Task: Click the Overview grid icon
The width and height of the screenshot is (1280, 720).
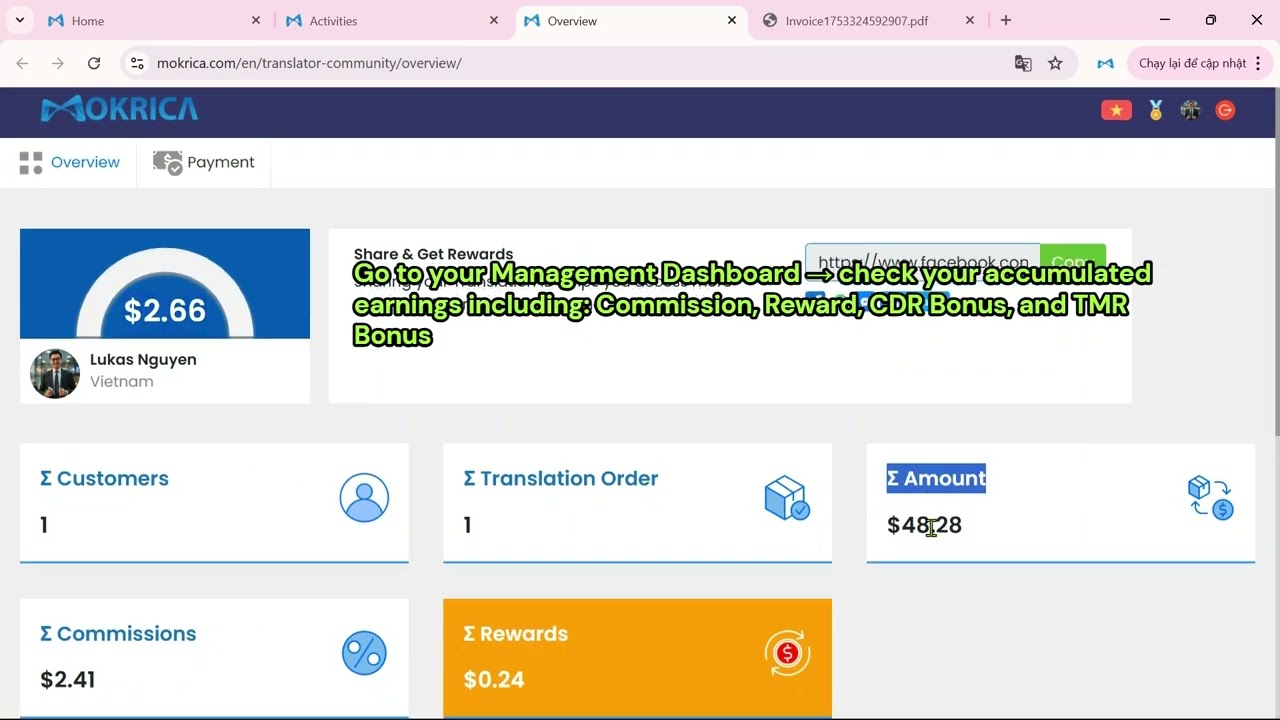Action: (x=31, y=163)
